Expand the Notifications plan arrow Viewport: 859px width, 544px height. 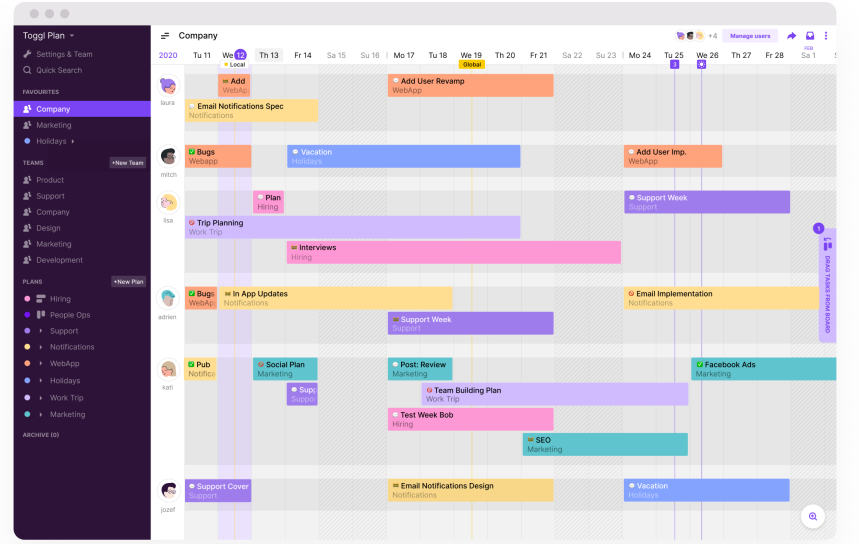pyautogui.click(x=41, y=347)
